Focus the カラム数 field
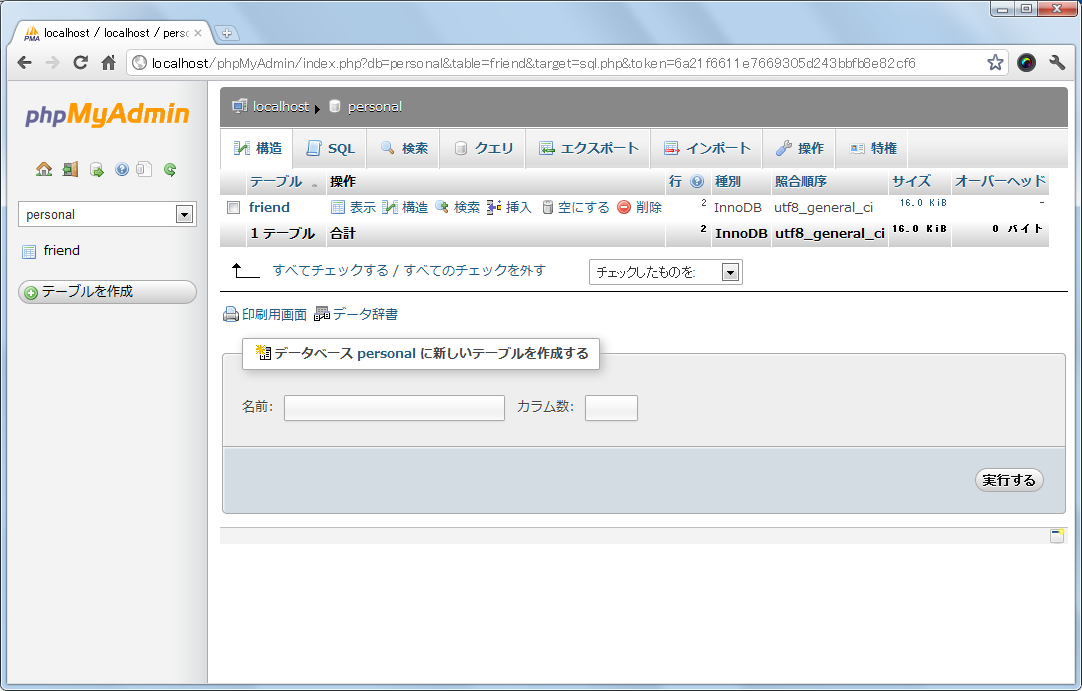The image size is (1082, 691). [x=611, y=407]
